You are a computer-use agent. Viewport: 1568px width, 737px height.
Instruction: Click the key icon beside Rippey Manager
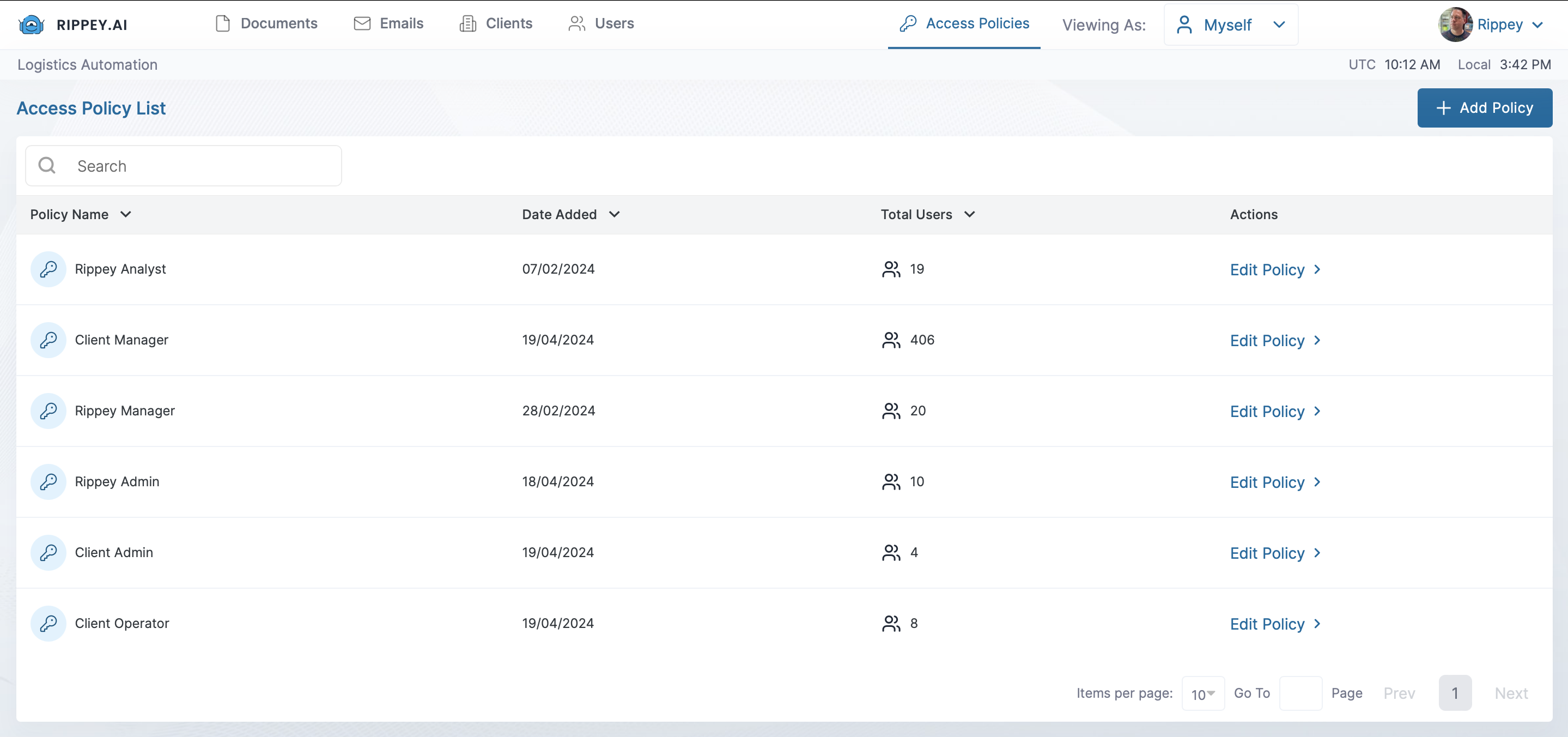(x=48, y=410)
